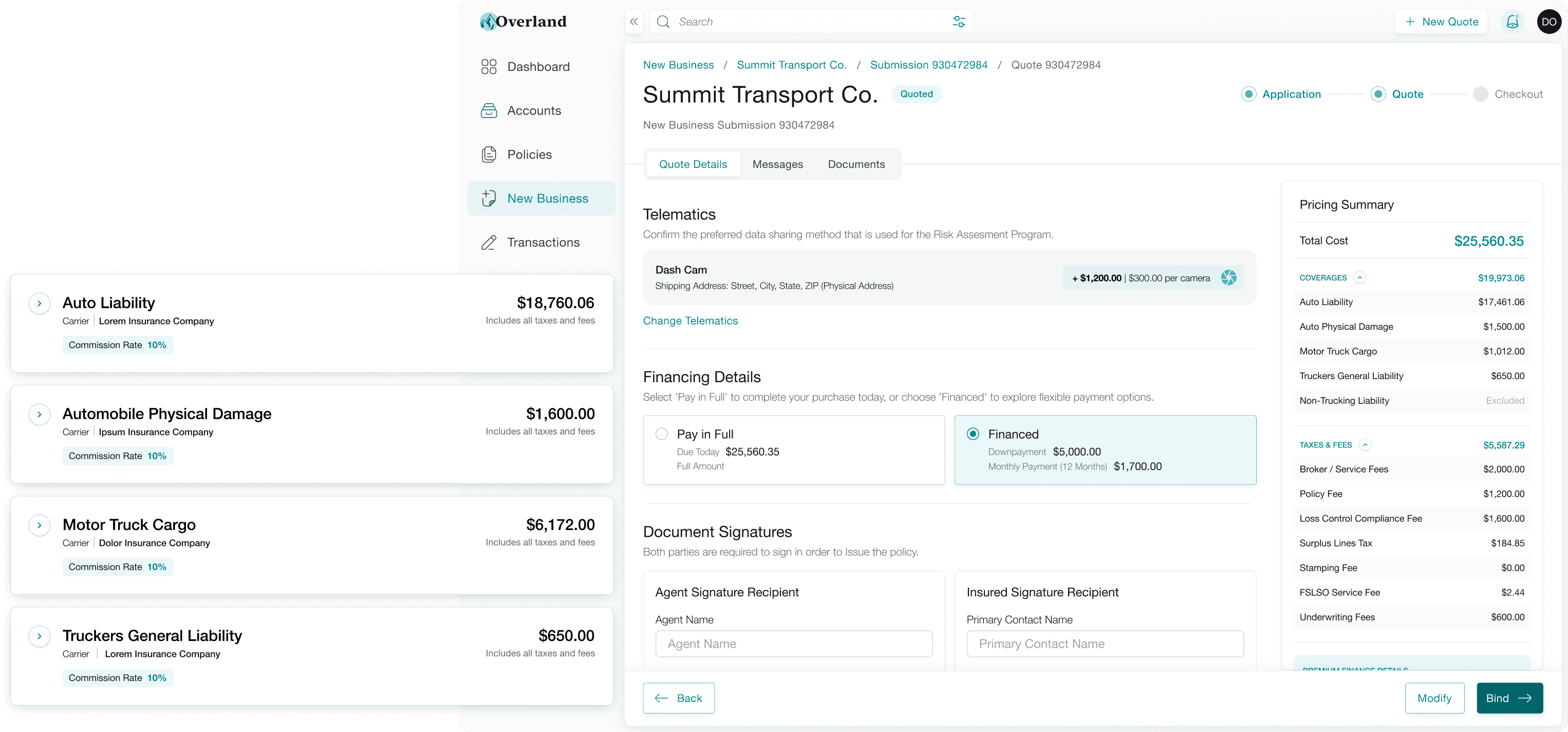
Task: Select the Financed payment option
Action: [x=973, y=434]
